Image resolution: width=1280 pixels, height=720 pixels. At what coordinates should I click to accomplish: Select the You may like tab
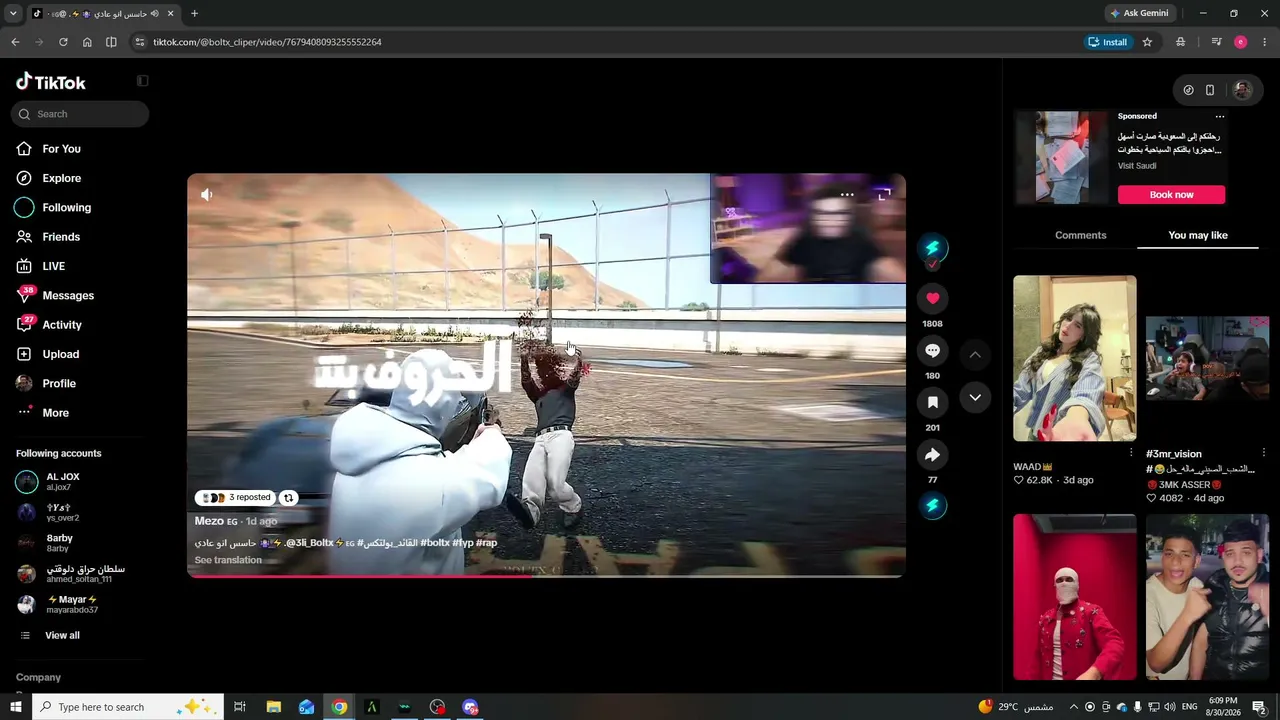coord(1197,235)
